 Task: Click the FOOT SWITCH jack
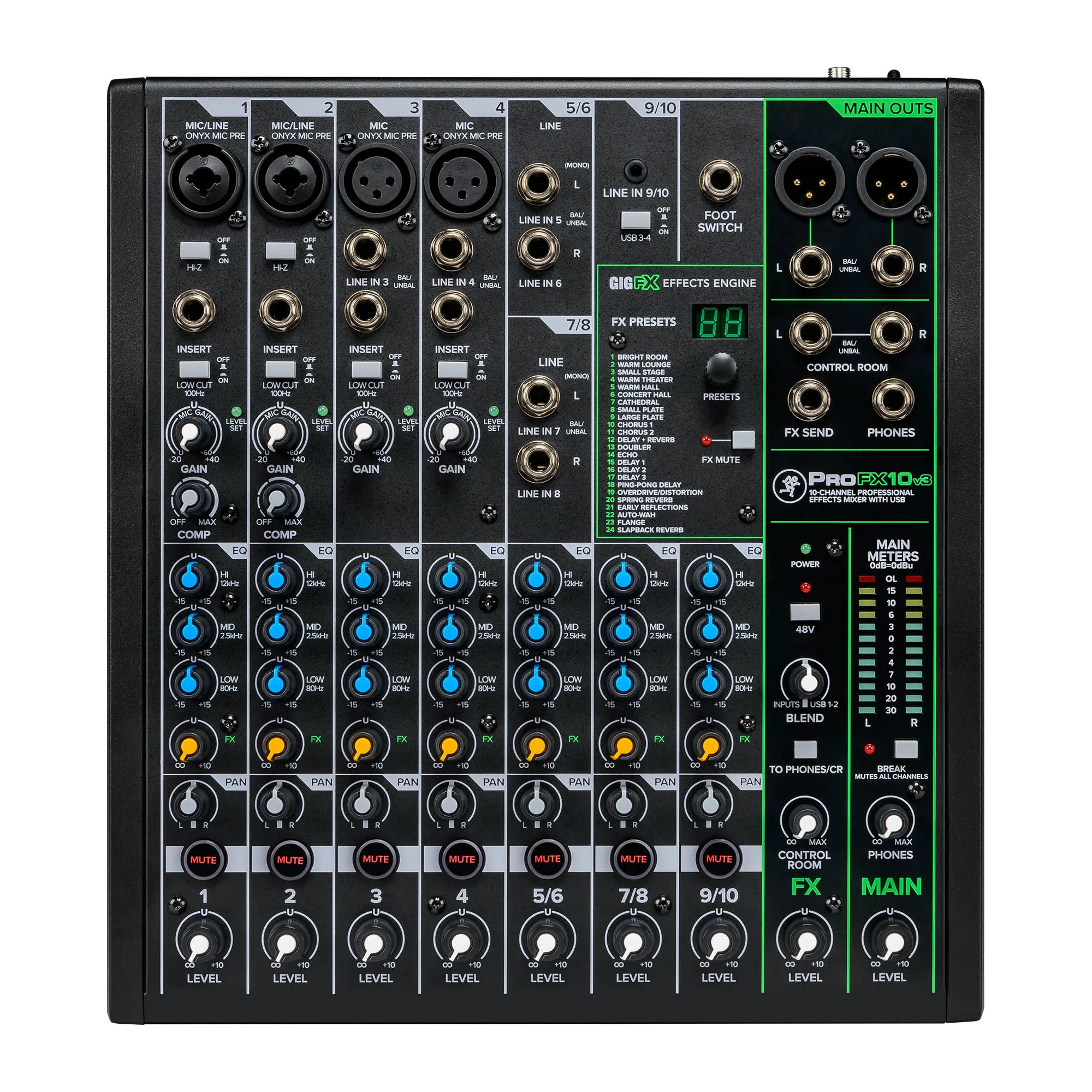[x=720, y=181]
